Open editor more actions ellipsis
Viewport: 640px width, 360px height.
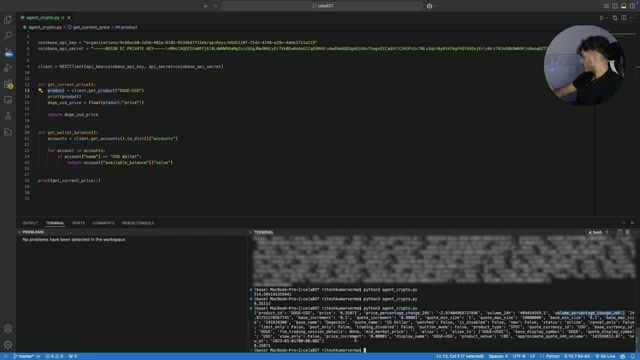coord(632,18)
